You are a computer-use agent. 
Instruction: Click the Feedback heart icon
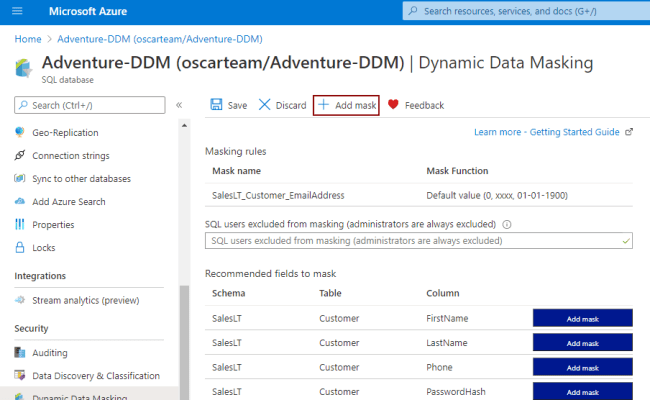[x=393, y=104]
